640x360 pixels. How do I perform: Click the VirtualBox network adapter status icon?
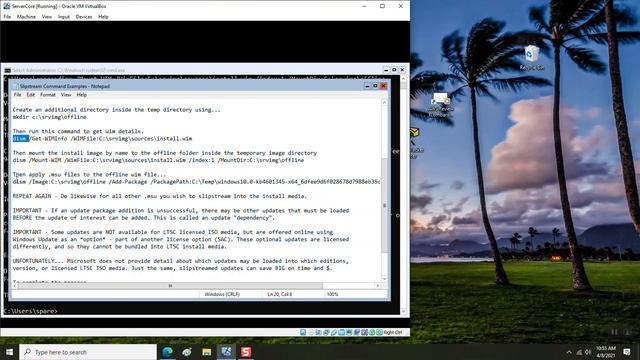(x=326, y=332)
